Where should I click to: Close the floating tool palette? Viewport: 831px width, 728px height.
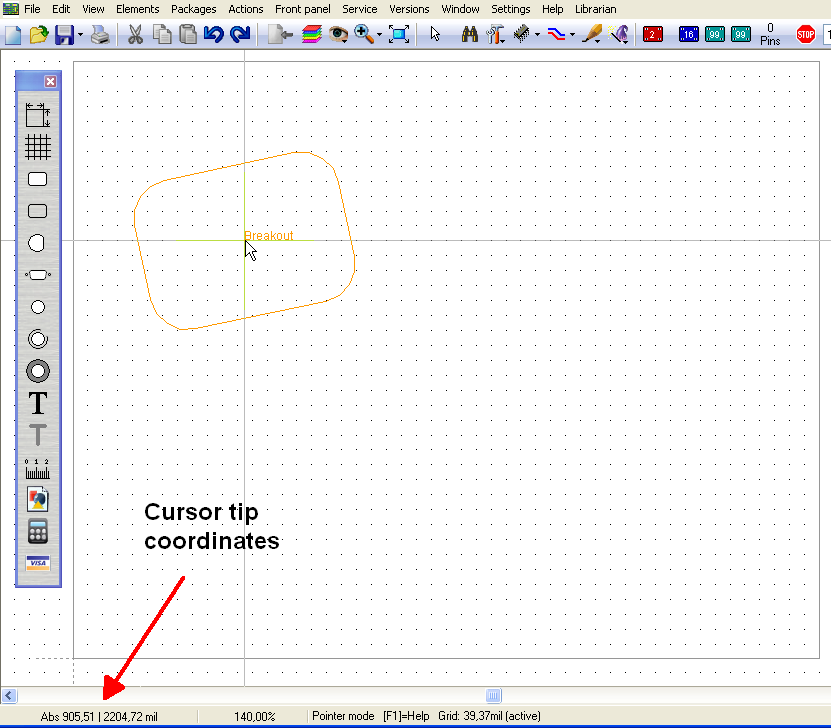[x=50, y=82]
